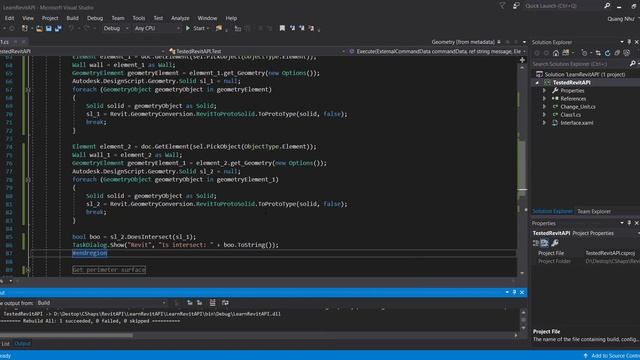640x360 pixels.
Task: Click the split editor plus icon
Action: (522, 60)
